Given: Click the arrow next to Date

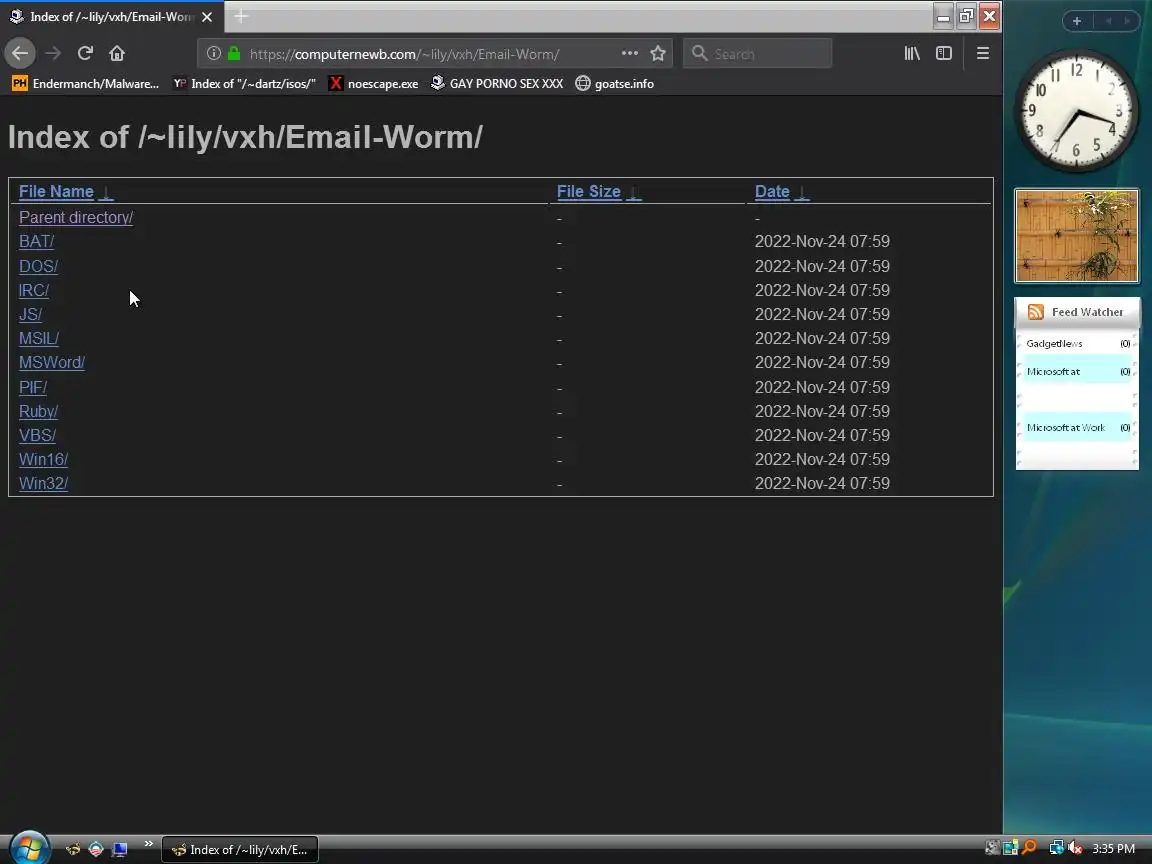Looking at the screenshot, I should click(x=802, y=192).
